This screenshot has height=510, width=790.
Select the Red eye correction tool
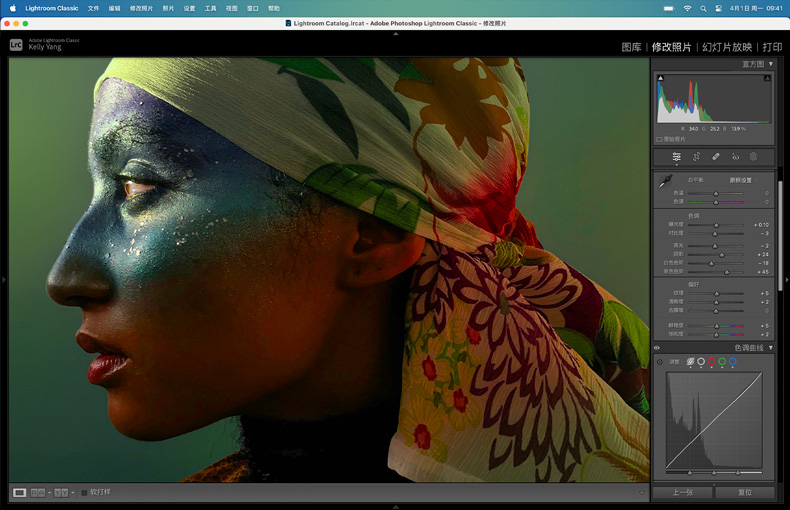(x=735, y=157)
